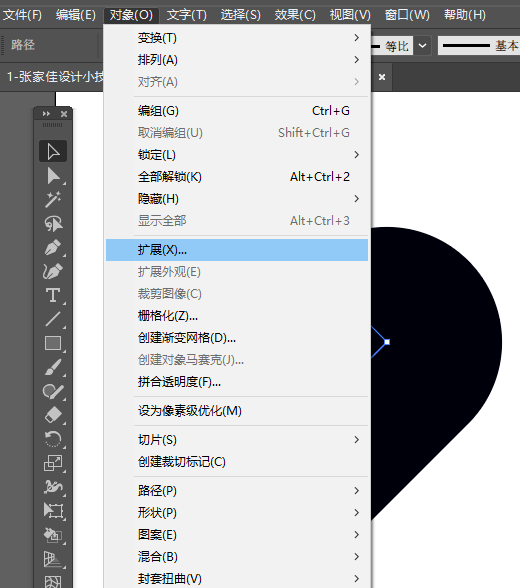The image size is (520, 588).
Task: Expand the 切片(S) submenu
Action: click(x=237, y=440)
